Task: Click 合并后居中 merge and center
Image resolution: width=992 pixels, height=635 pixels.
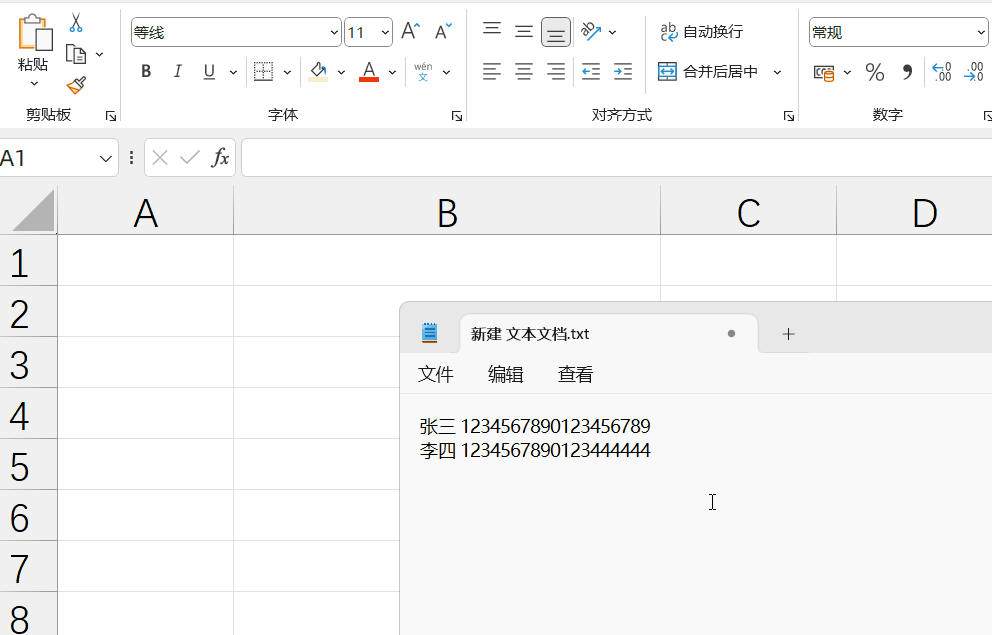Action: 707,71
